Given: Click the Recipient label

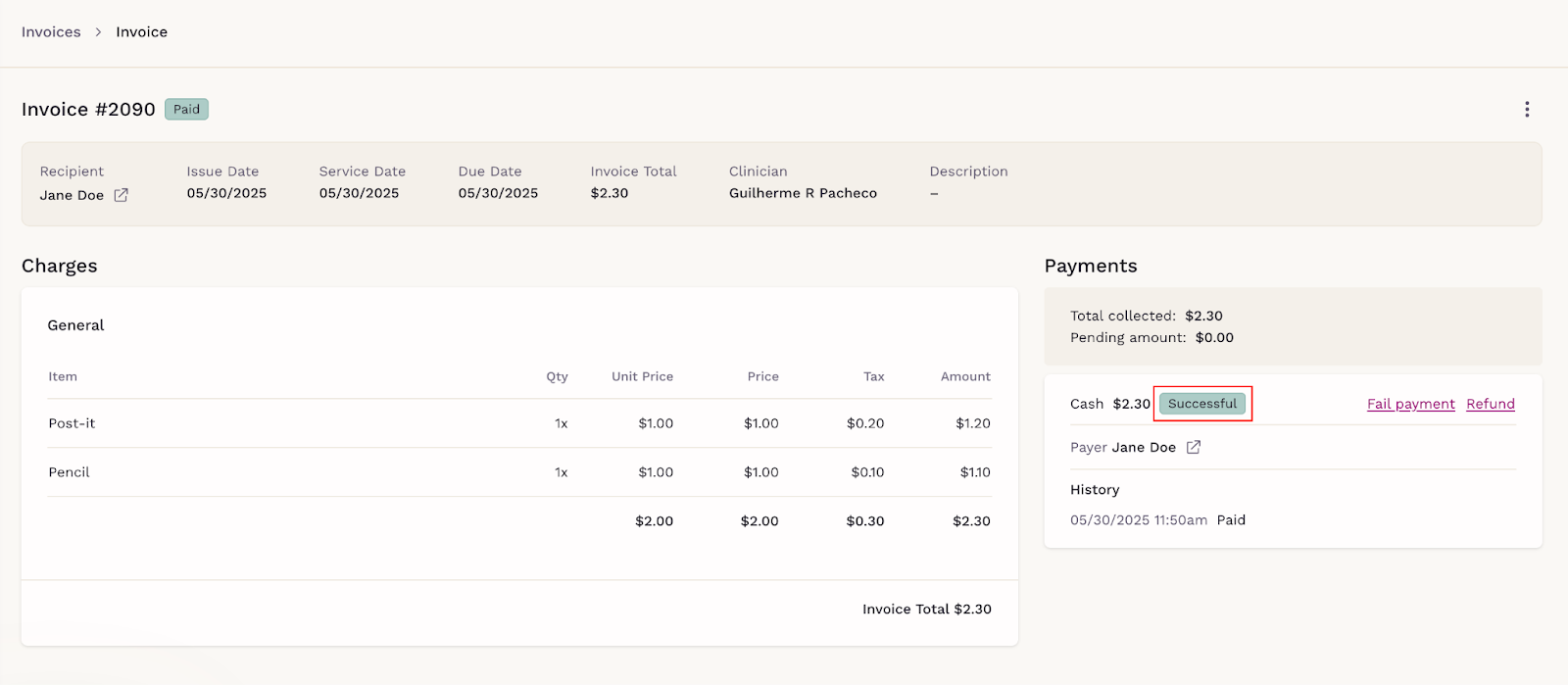Looking at the screenshot, I should pyautogui.click(x=72, y=171).
